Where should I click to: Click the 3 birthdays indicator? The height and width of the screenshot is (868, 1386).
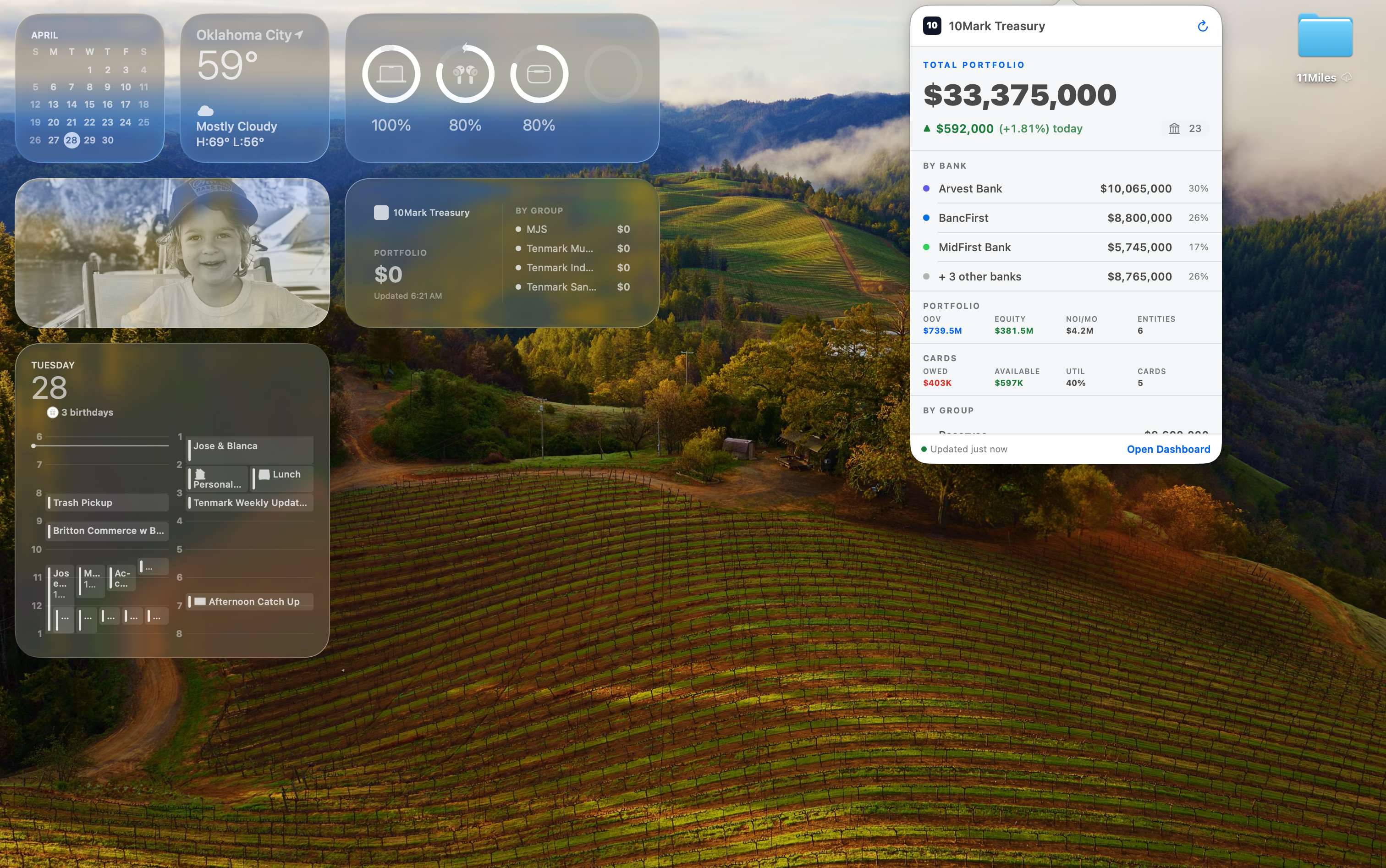coord(80,412)
